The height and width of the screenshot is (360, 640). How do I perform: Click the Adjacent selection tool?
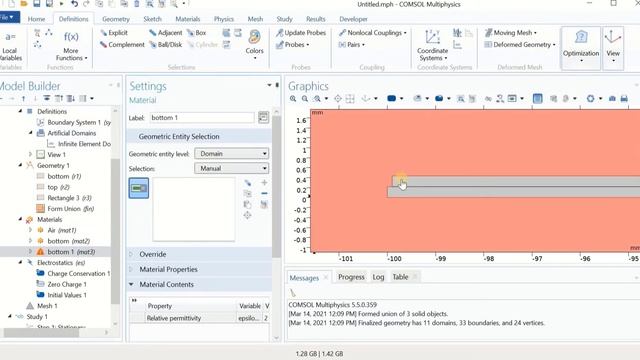click(166, 33)
